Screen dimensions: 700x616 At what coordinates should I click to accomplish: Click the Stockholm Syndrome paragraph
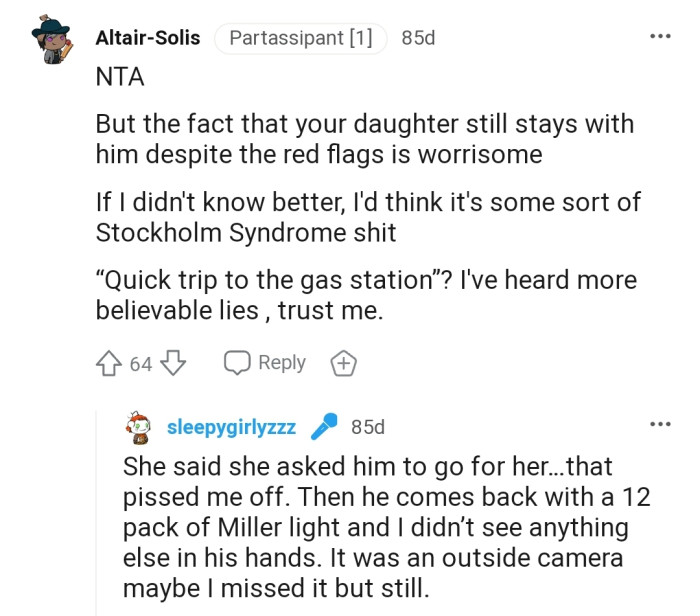click(x=368, y=217)
